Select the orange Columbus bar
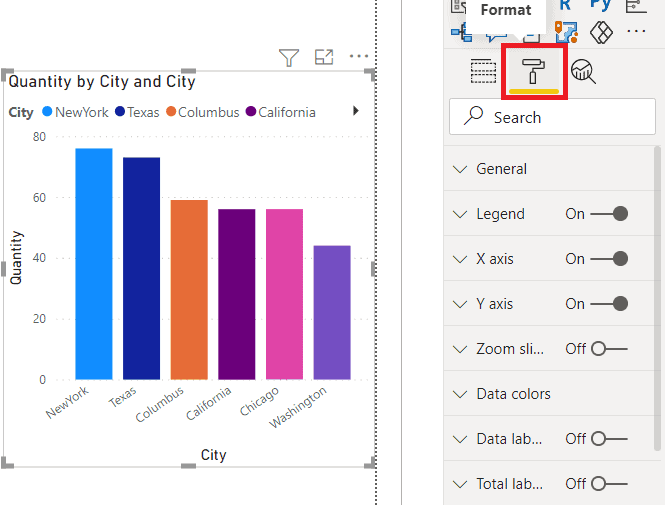The height and width of the screenshot is (505, 665). (x=189, y=289)
